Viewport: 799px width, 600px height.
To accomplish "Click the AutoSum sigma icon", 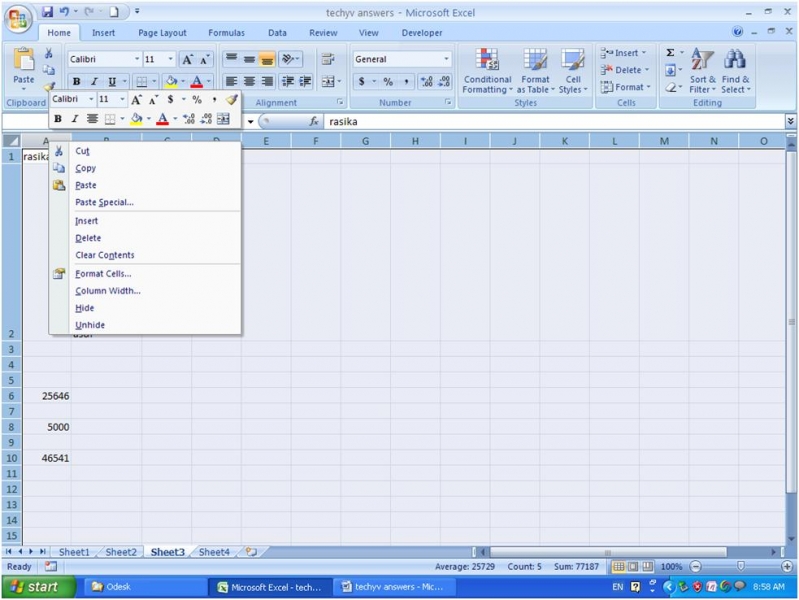I will (x=670, y=53).
